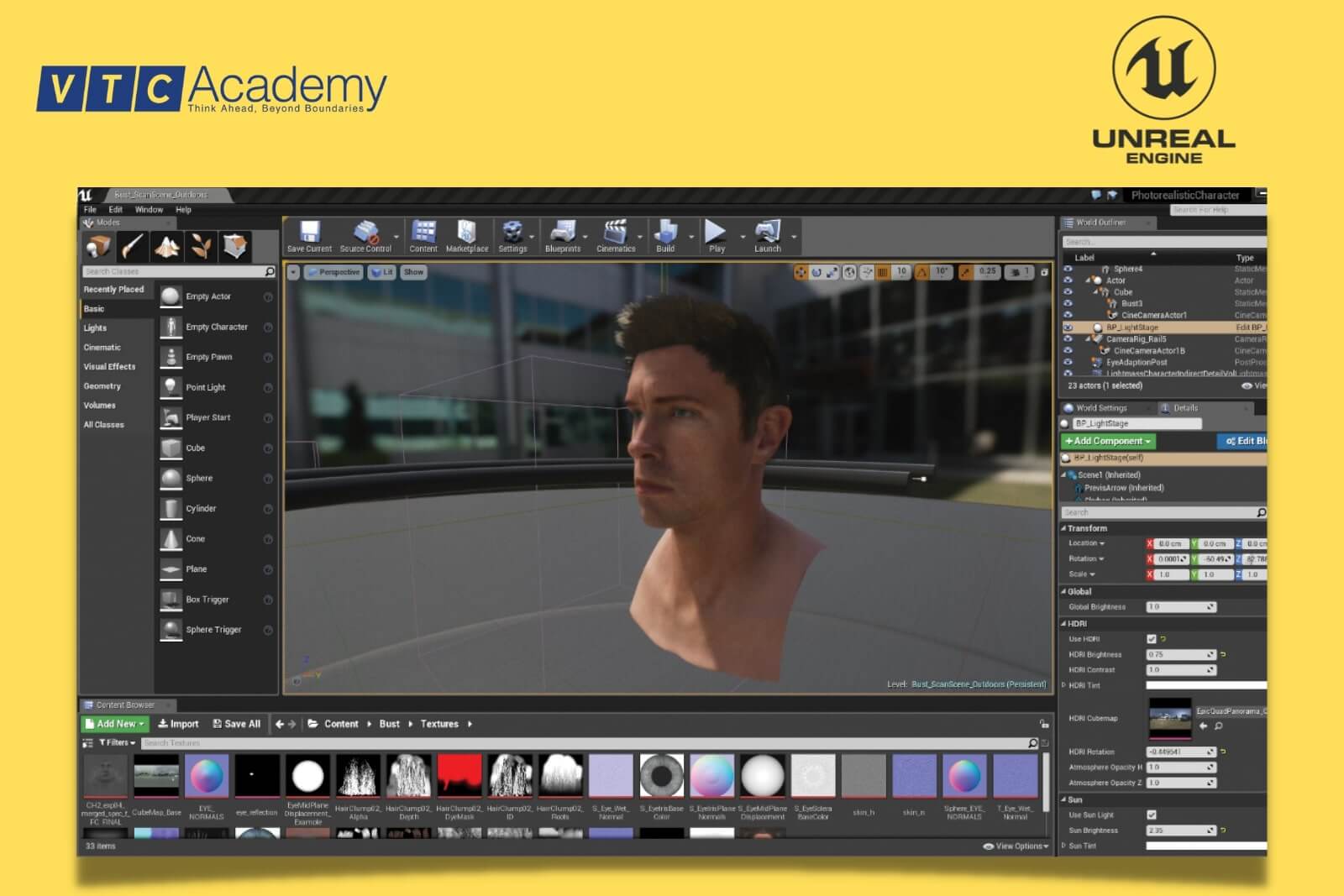Uncheck the Use Sun Light checkbox
The image size is (1344, 896).
tap(1152, 815)
